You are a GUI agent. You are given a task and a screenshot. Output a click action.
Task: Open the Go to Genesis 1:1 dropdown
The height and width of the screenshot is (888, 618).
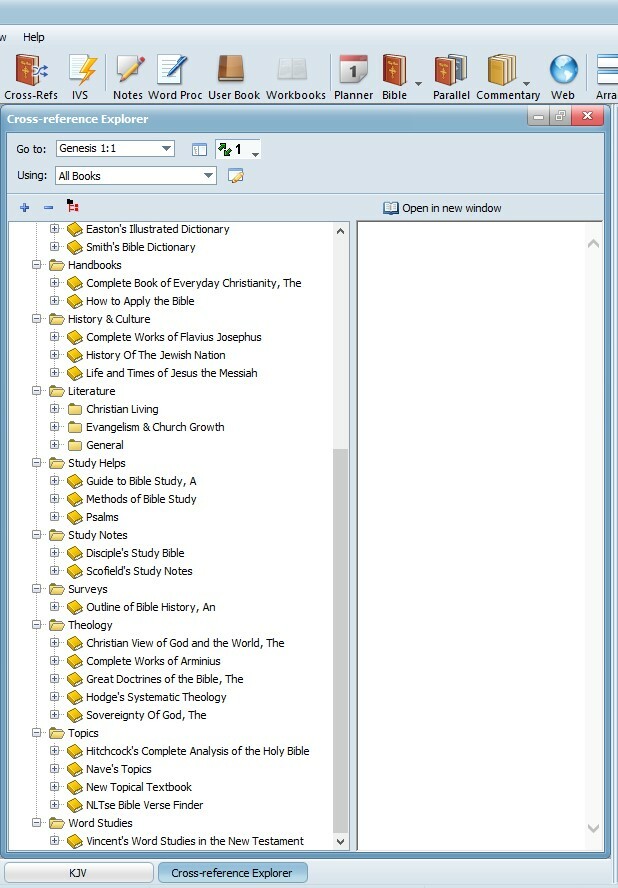166,149
